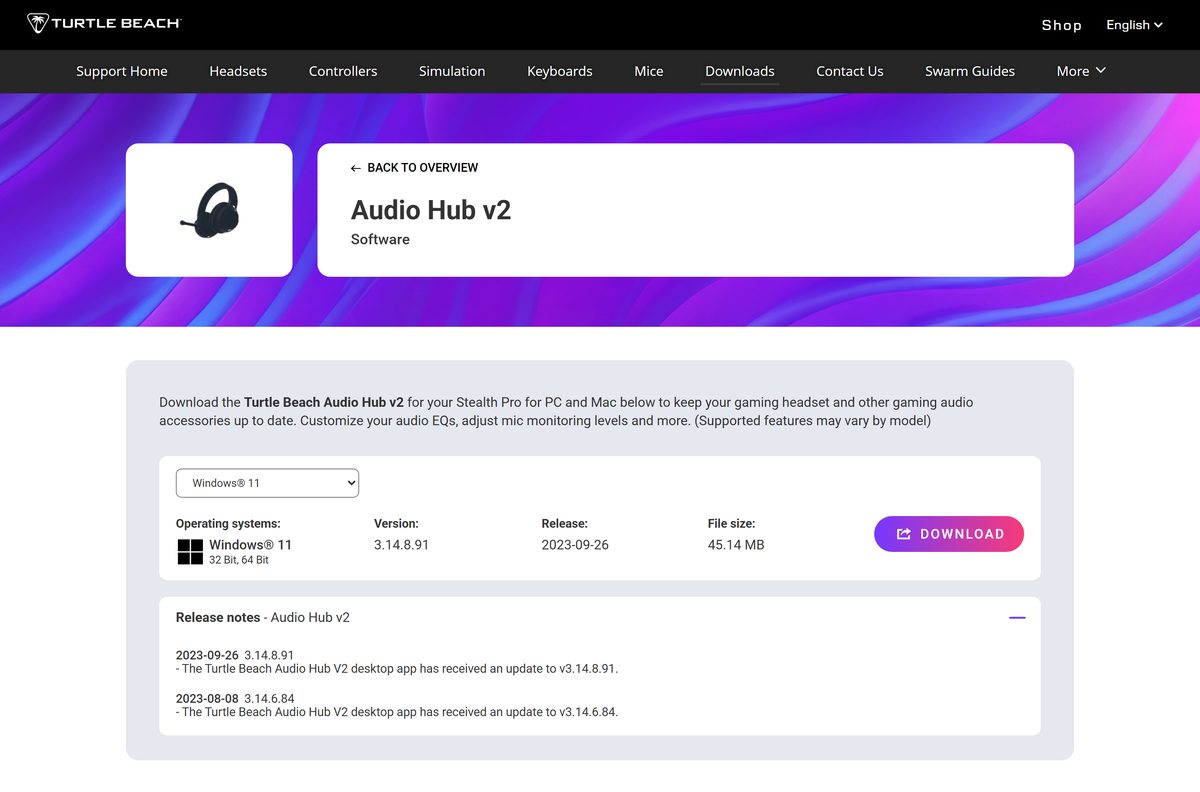Open the Keyboards menu item
Screen dimensions: 1200x792
560,71
